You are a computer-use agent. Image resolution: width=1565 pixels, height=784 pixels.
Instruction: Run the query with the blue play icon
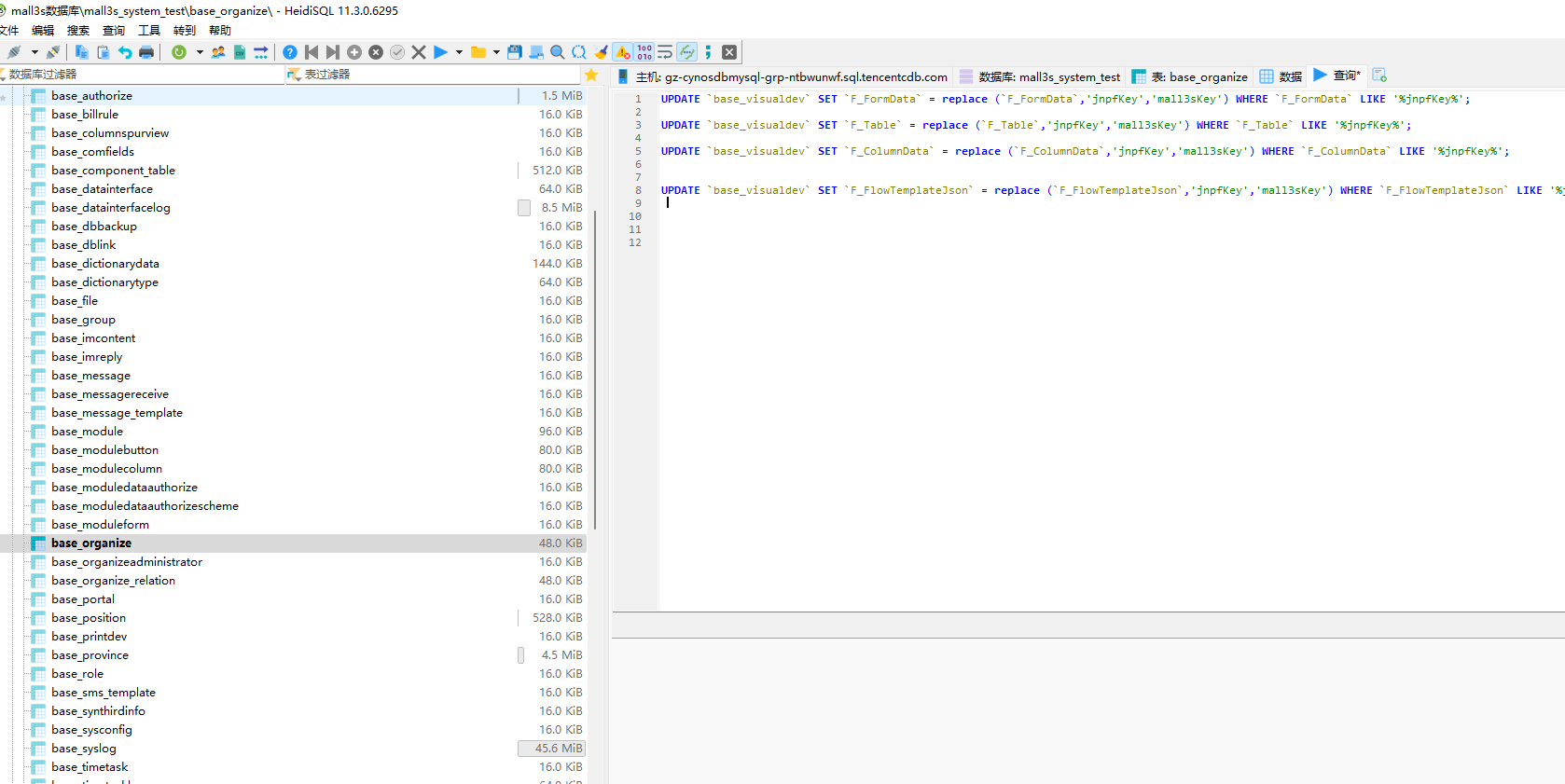click(440, 52)
